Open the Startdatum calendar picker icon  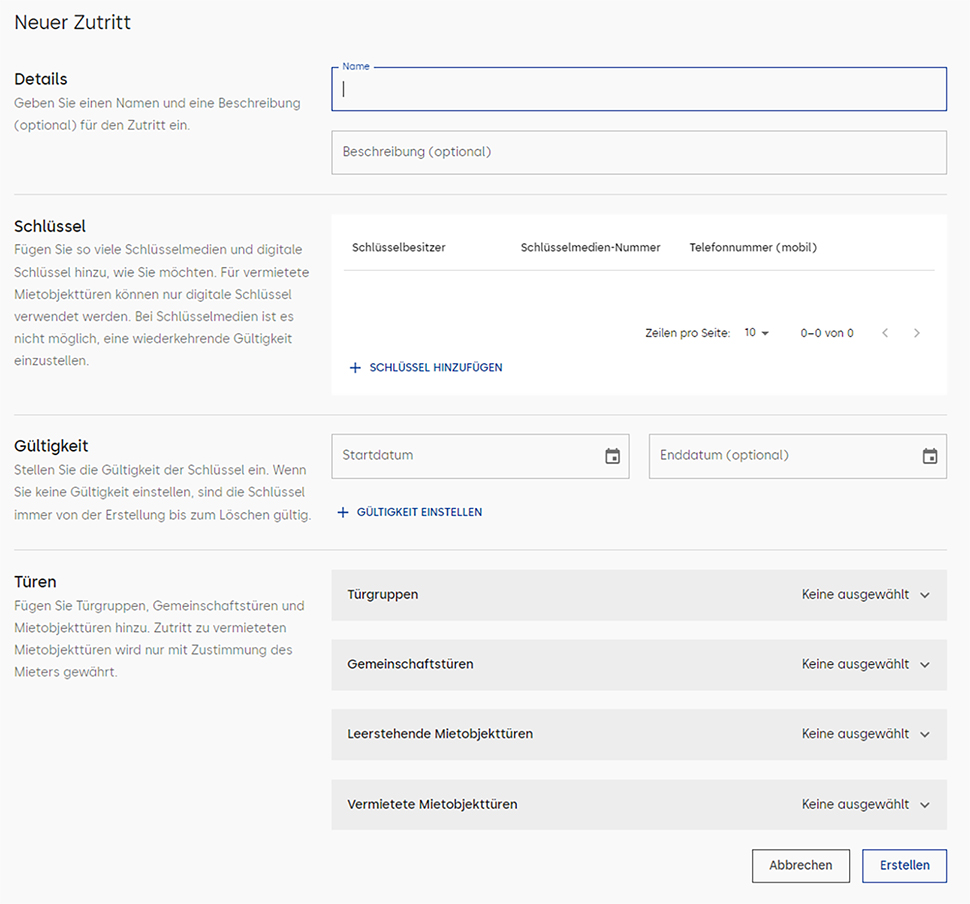[x=612, y=456]
